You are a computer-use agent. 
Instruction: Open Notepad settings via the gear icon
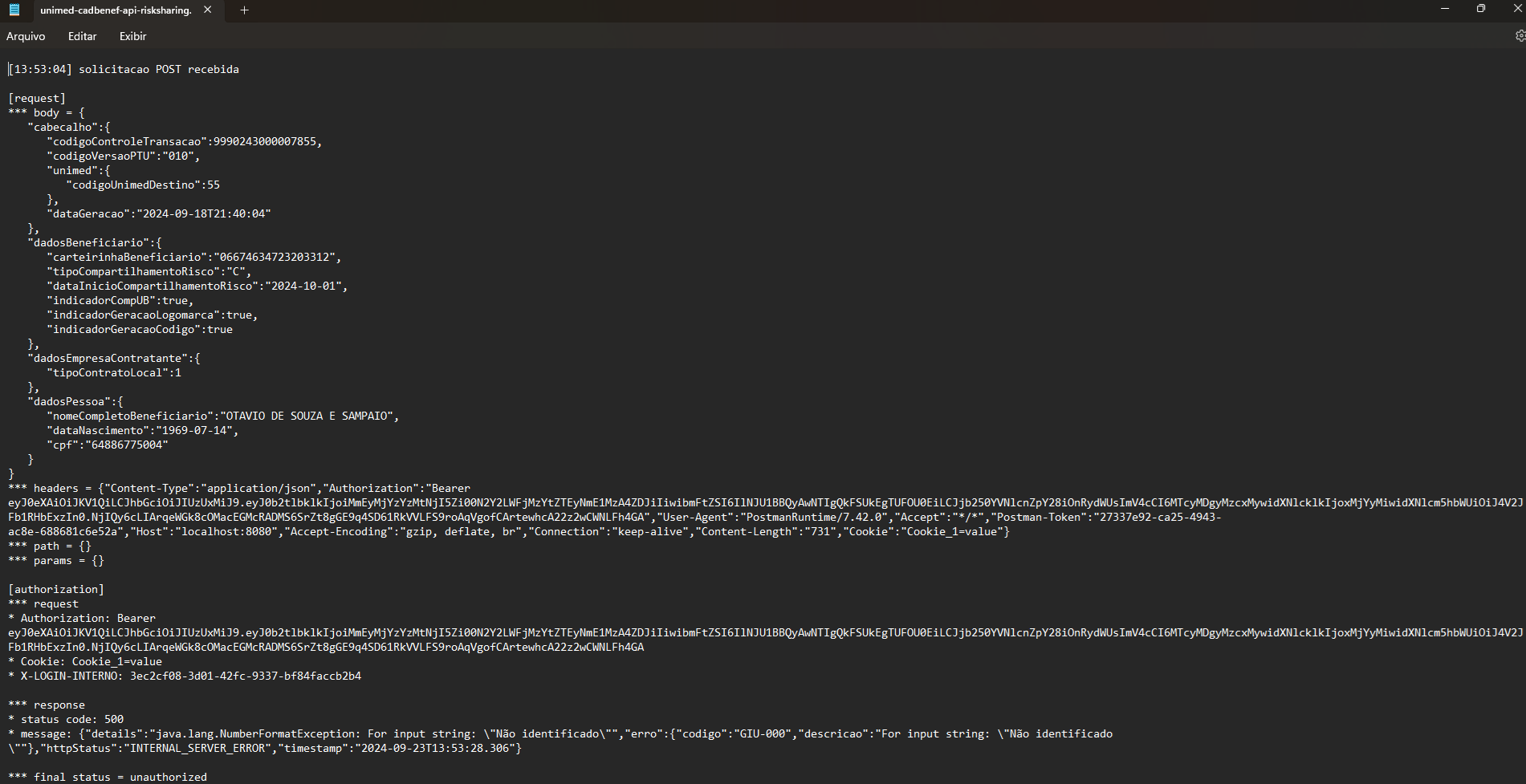[x=1520, y=36]
